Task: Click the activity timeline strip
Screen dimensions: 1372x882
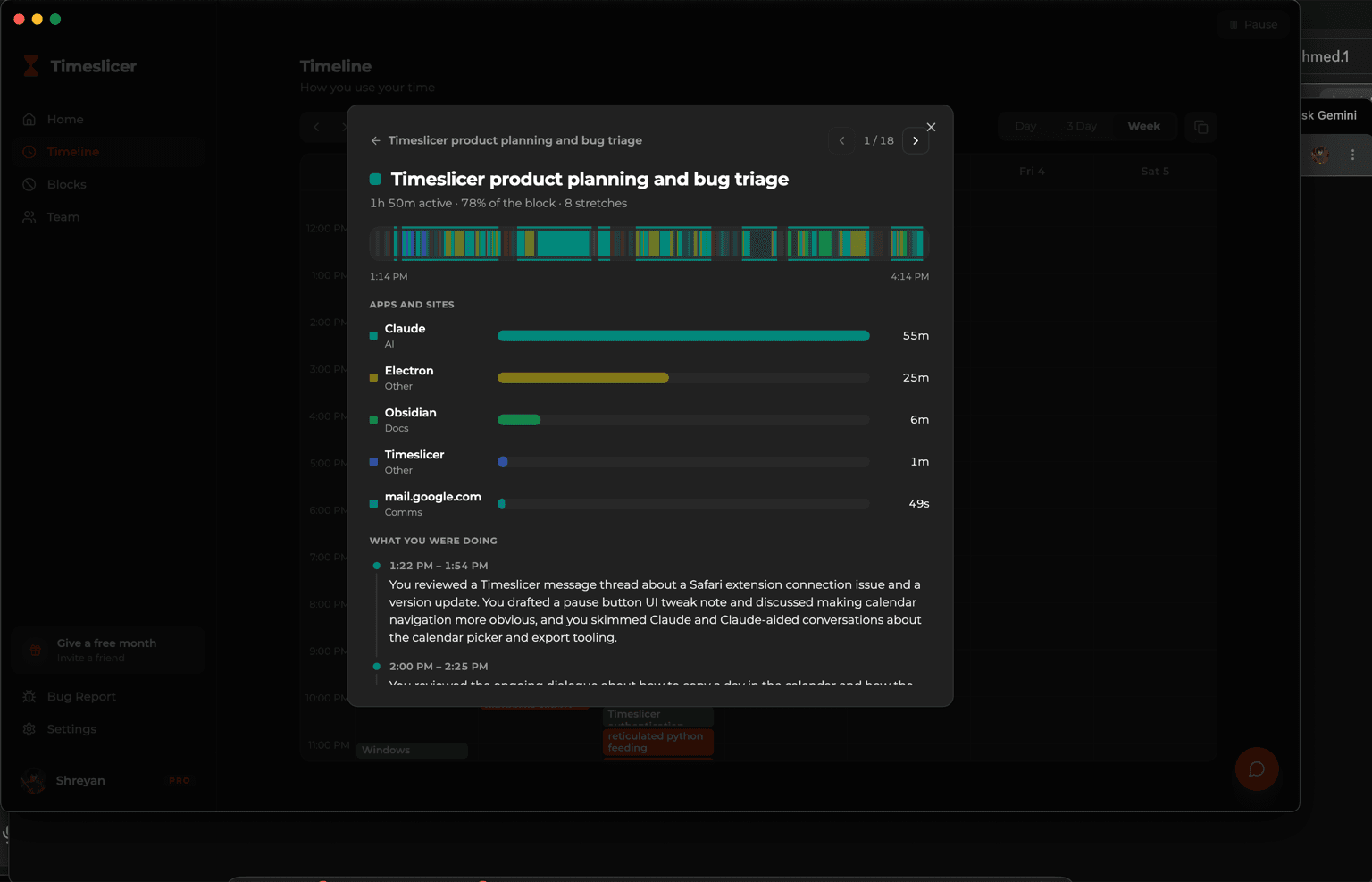Action: coord(649,243)
